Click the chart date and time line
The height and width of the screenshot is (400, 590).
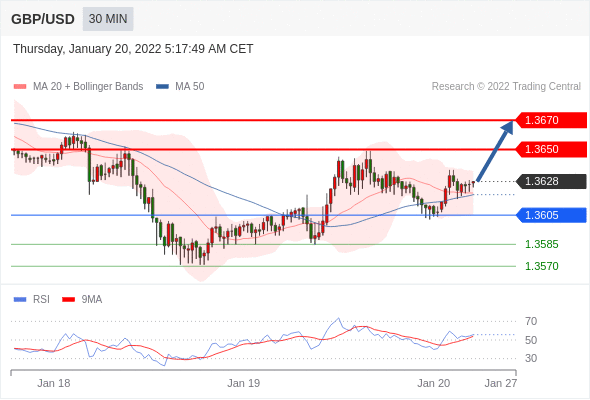click(133, 49)
